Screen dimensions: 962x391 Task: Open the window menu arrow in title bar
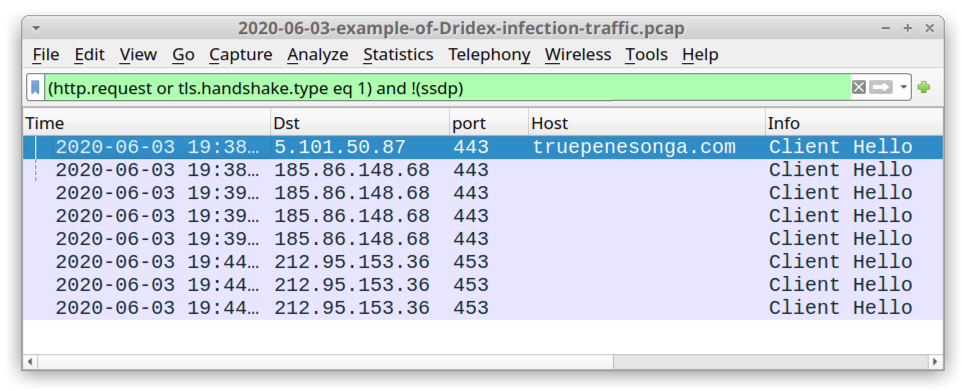[36, 28]
